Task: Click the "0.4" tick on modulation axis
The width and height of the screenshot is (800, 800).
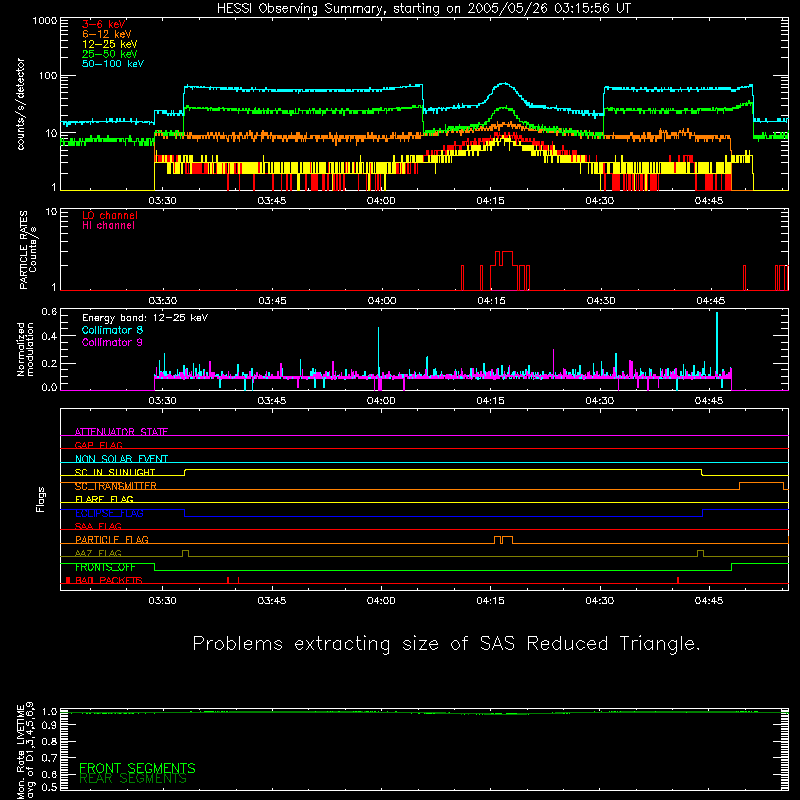Action: [x=49, y=336]
